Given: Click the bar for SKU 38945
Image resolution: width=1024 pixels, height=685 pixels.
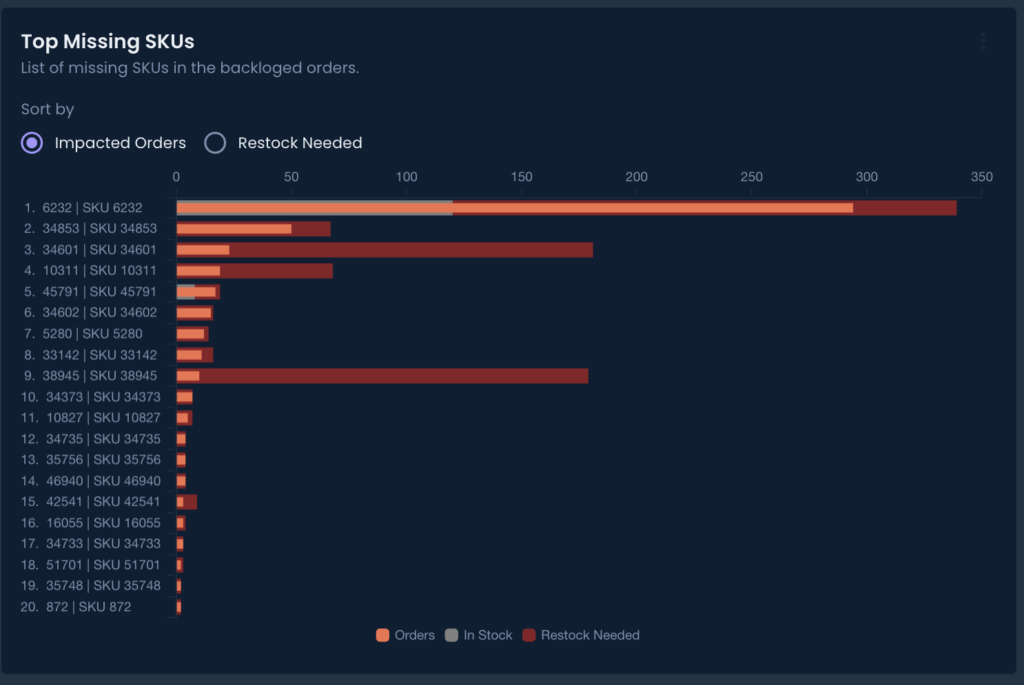Looking at the screenshot, I should point(382,376).
